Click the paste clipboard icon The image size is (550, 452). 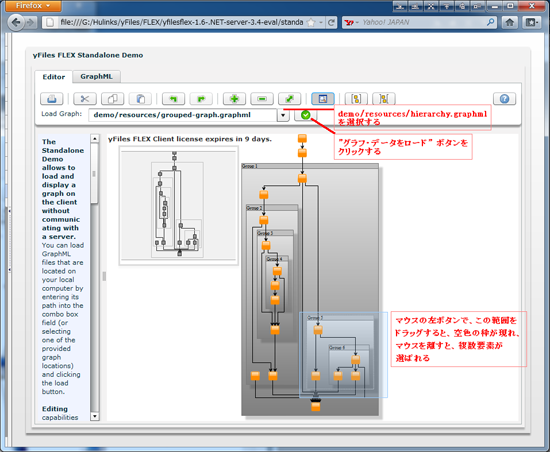point(140,99)
